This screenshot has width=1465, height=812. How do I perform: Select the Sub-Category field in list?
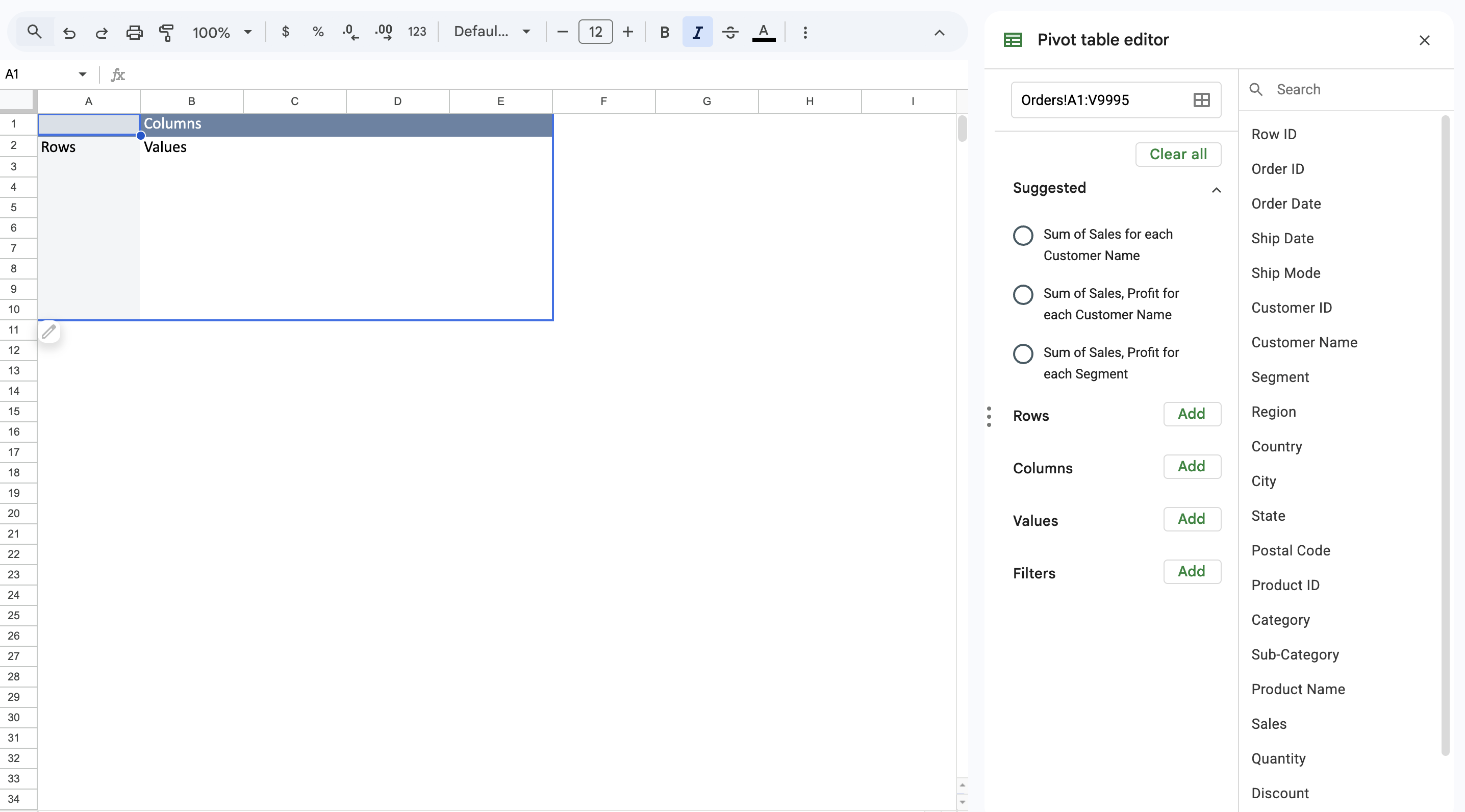[x=1295, y=654]
